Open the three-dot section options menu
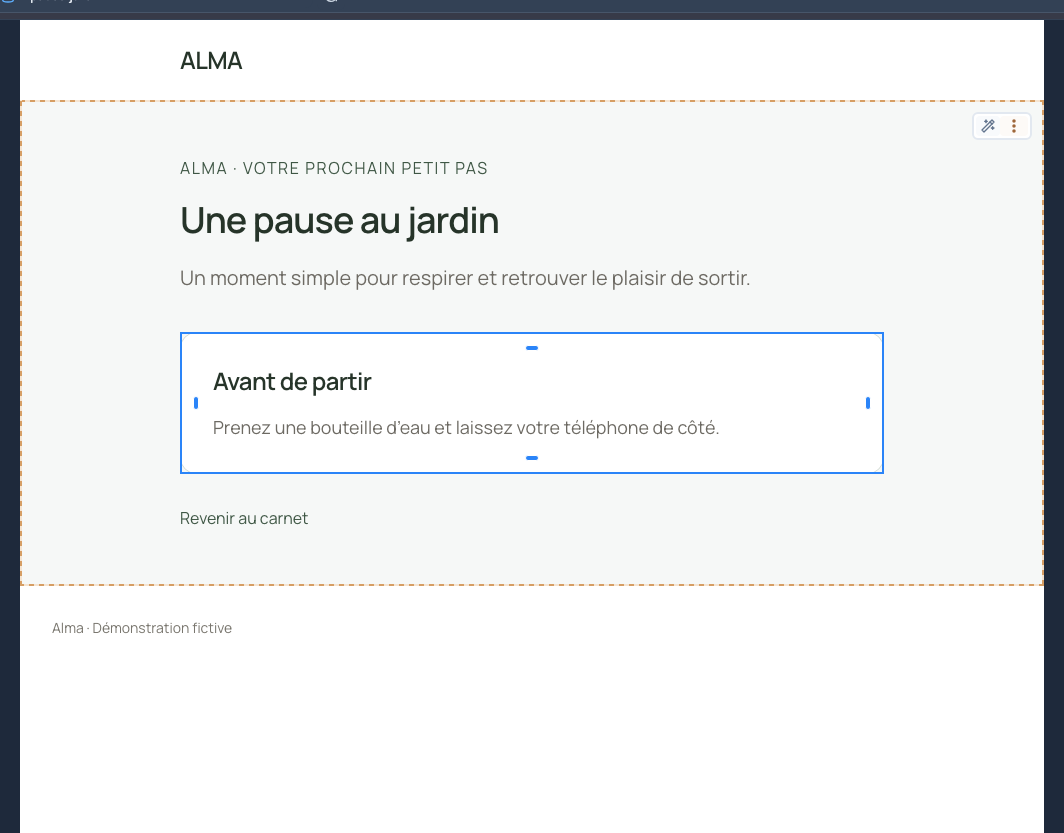The height and width of the screenshot is (833, 1064). click(1014, 126)
